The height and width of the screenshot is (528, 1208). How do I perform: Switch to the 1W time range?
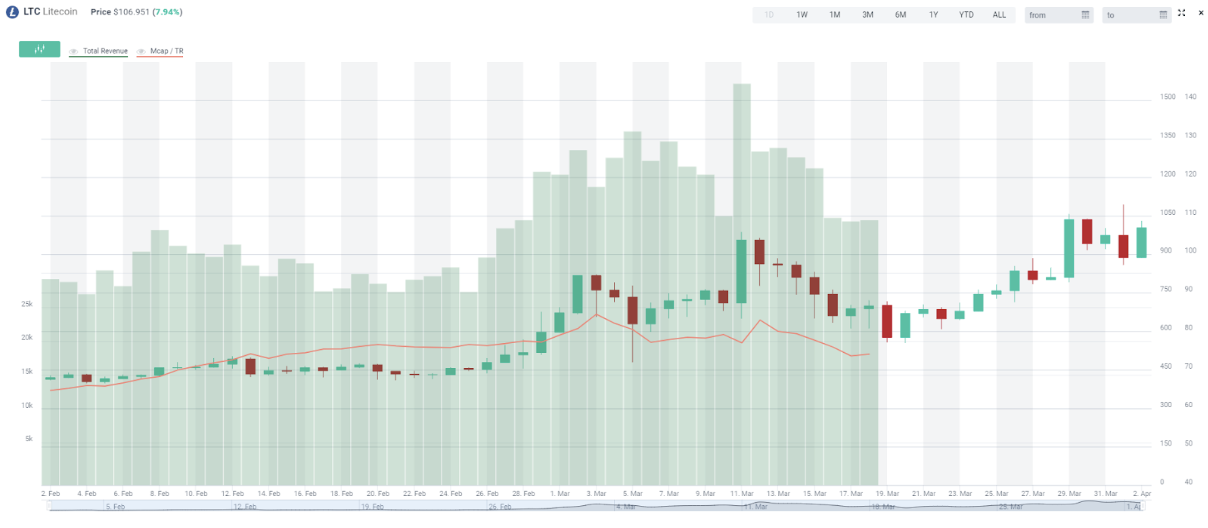coord(802,15)
